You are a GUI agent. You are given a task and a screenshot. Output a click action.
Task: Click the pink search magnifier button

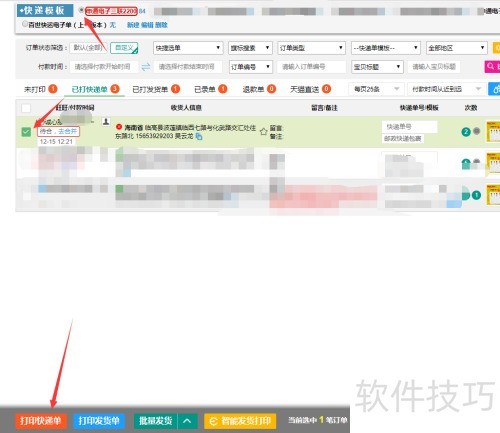(492, 67)
